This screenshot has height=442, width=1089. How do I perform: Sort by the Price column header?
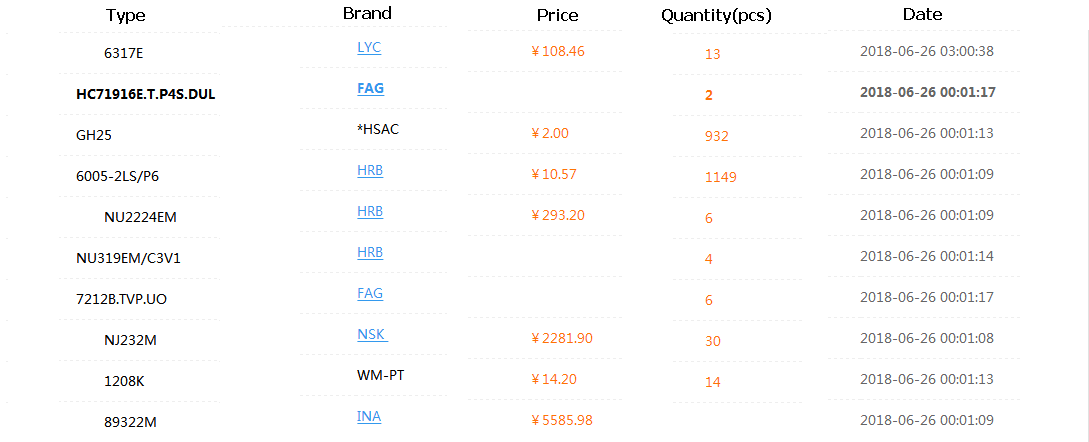tap(557, 15)
